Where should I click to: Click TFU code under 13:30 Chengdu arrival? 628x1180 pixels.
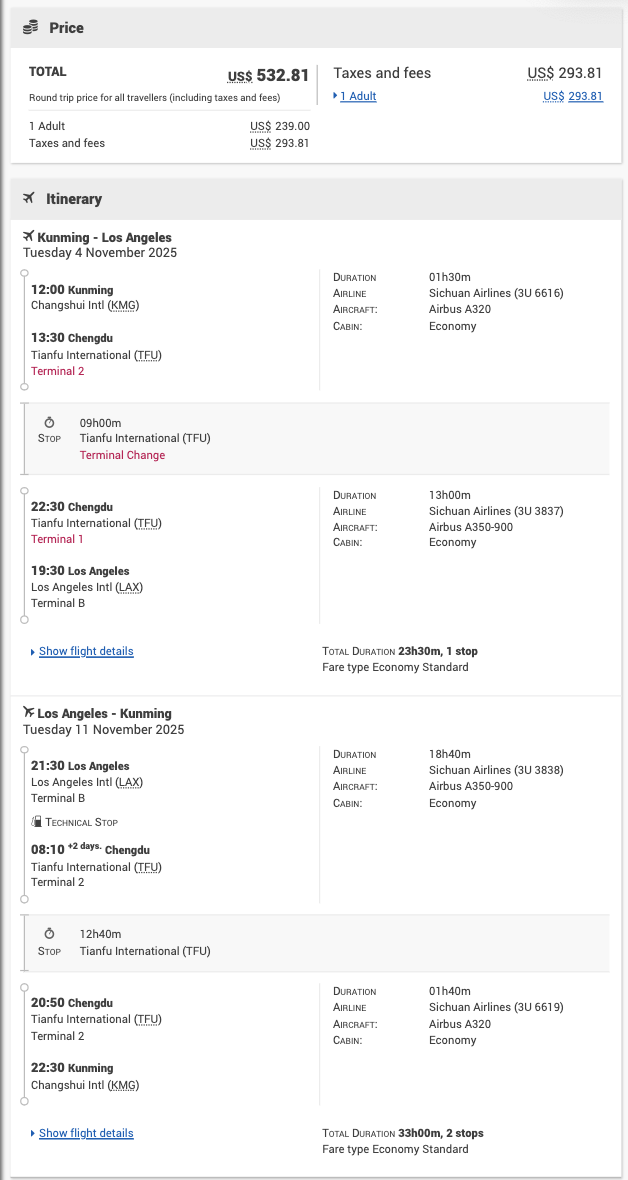[x=148, y=355]
